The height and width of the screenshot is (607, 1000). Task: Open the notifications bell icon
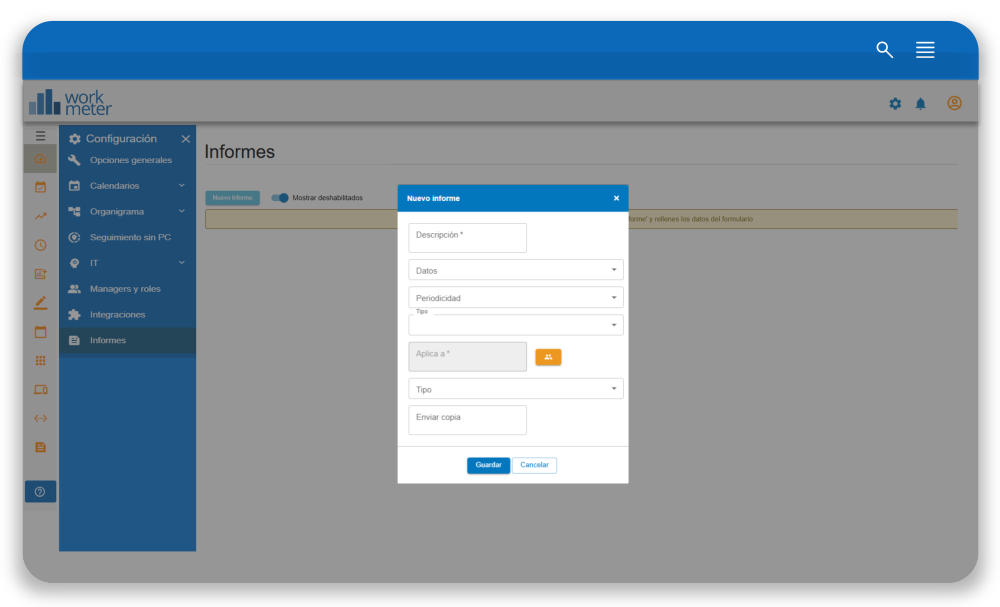click(921, 104)
